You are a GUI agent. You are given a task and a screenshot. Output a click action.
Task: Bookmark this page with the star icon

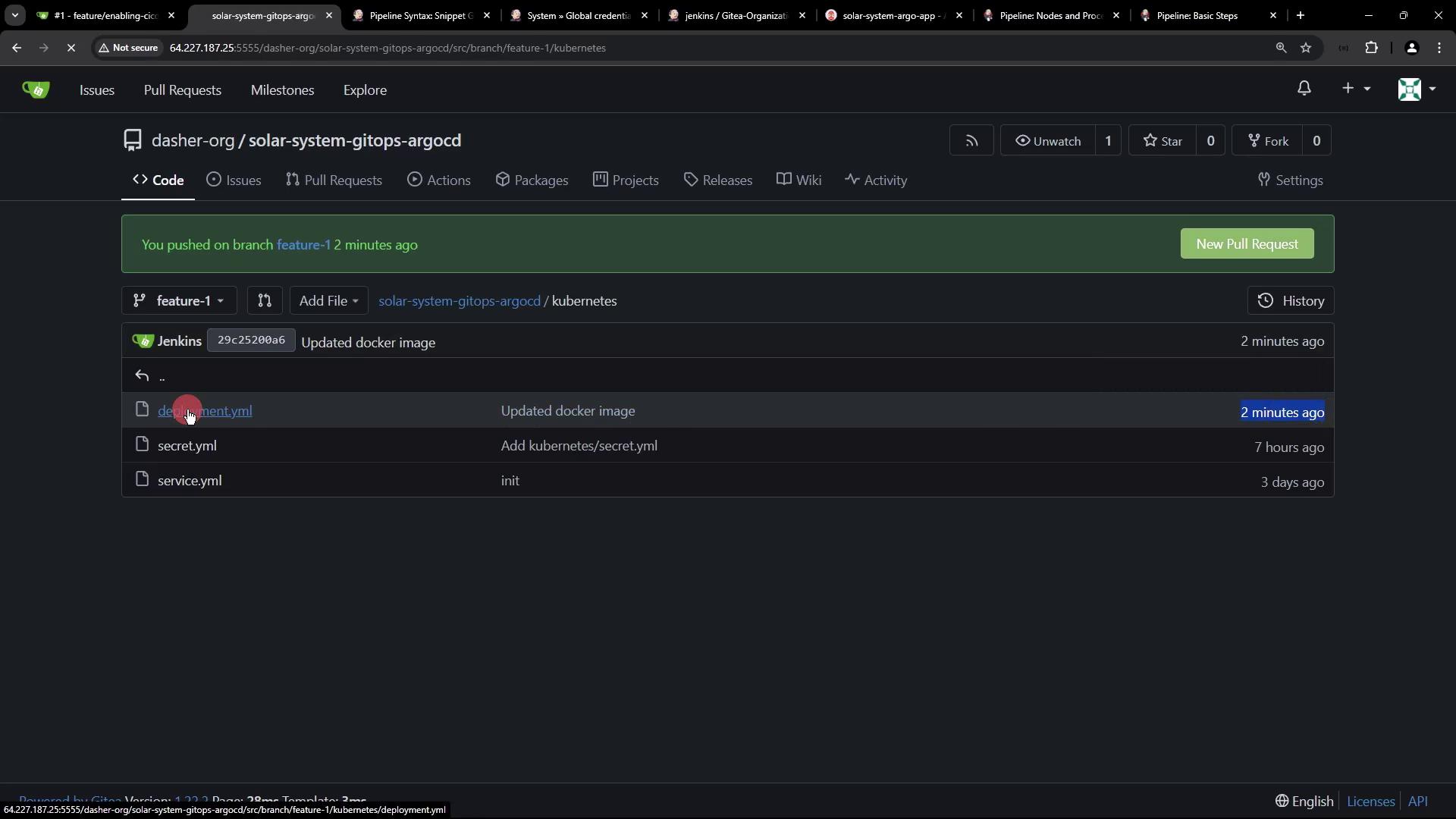(x=1306, y=48)
